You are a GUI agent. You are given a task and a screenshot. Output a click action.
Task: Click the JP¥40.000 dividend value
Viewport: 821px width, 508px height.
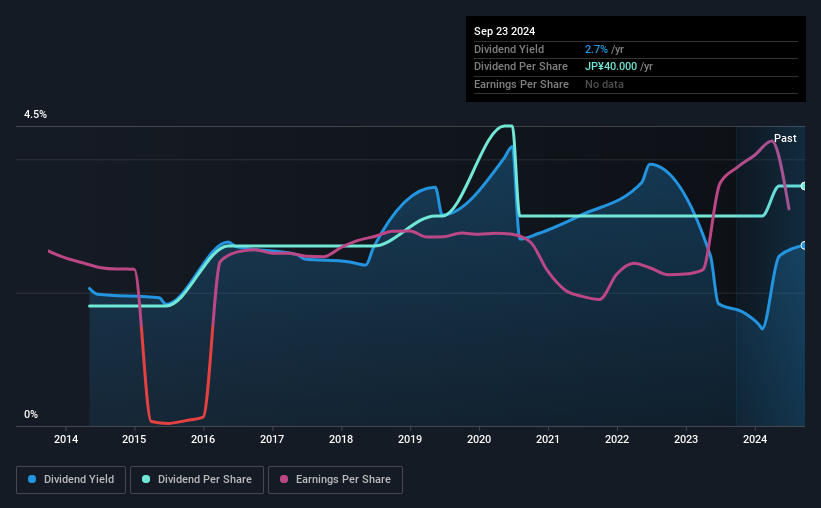[611, 67]
